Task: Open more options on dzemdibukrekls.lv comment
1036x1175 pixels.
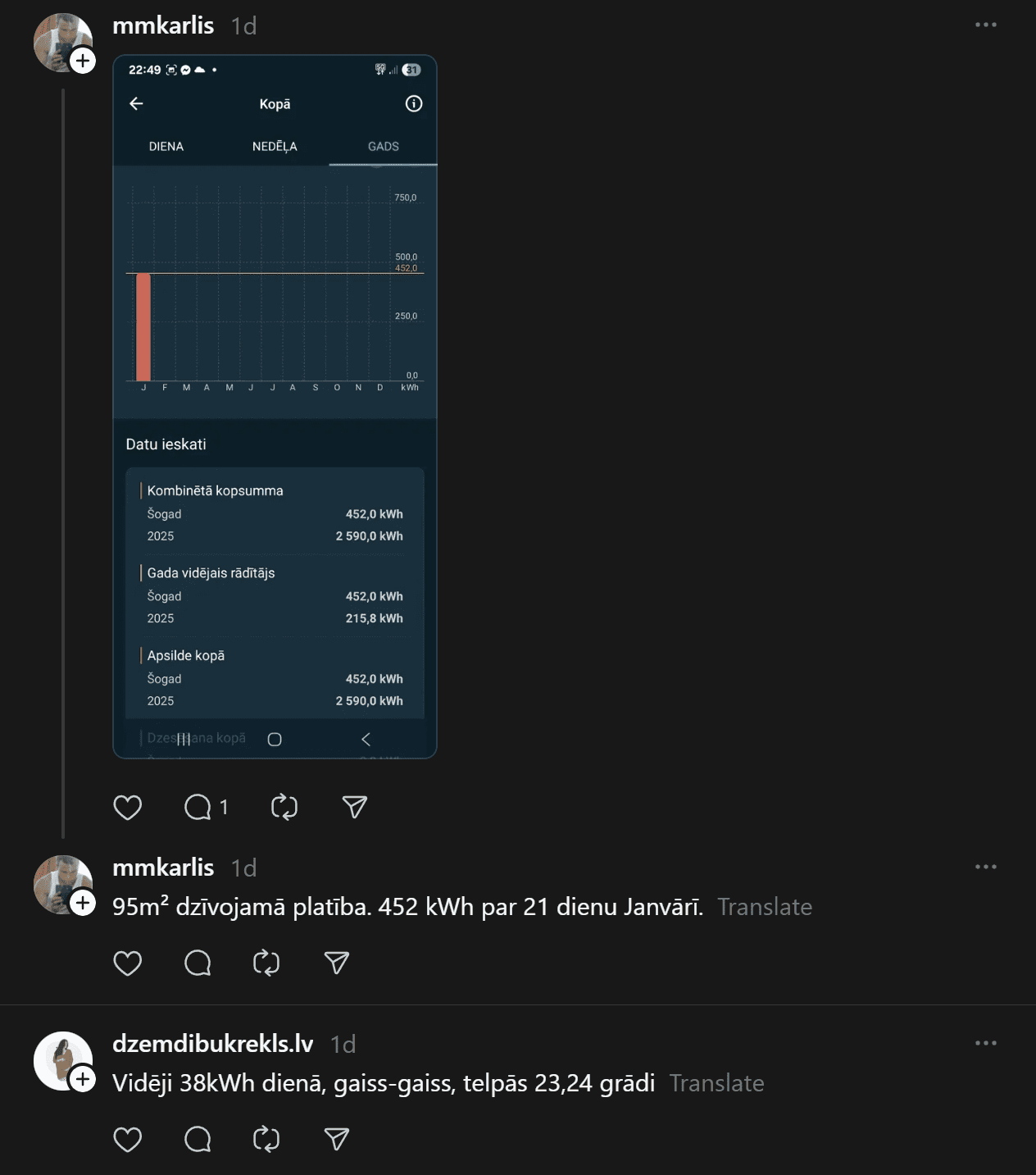Action: 985,1043
